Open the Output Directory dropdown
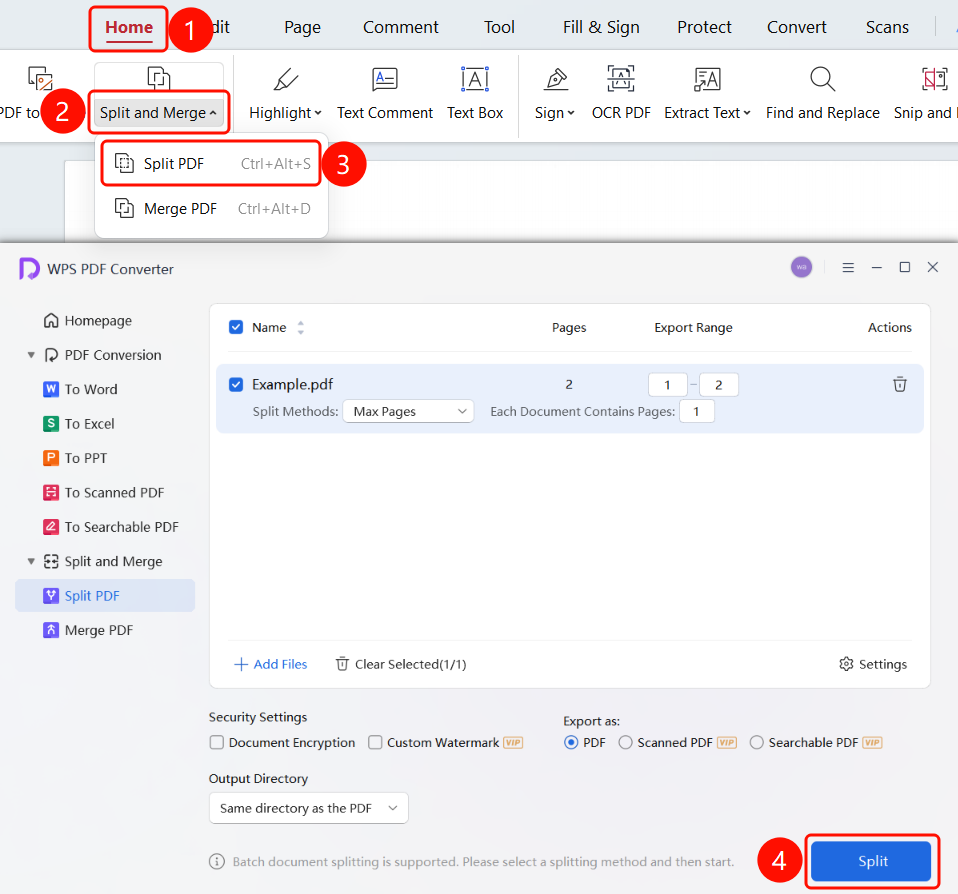The width and height of the screenshot is (958, 894). (x=309, y=808)
